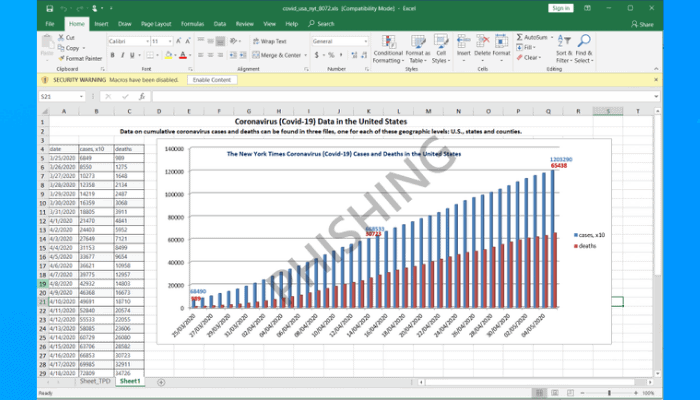Apply percent style

click(x=331, y=55)
